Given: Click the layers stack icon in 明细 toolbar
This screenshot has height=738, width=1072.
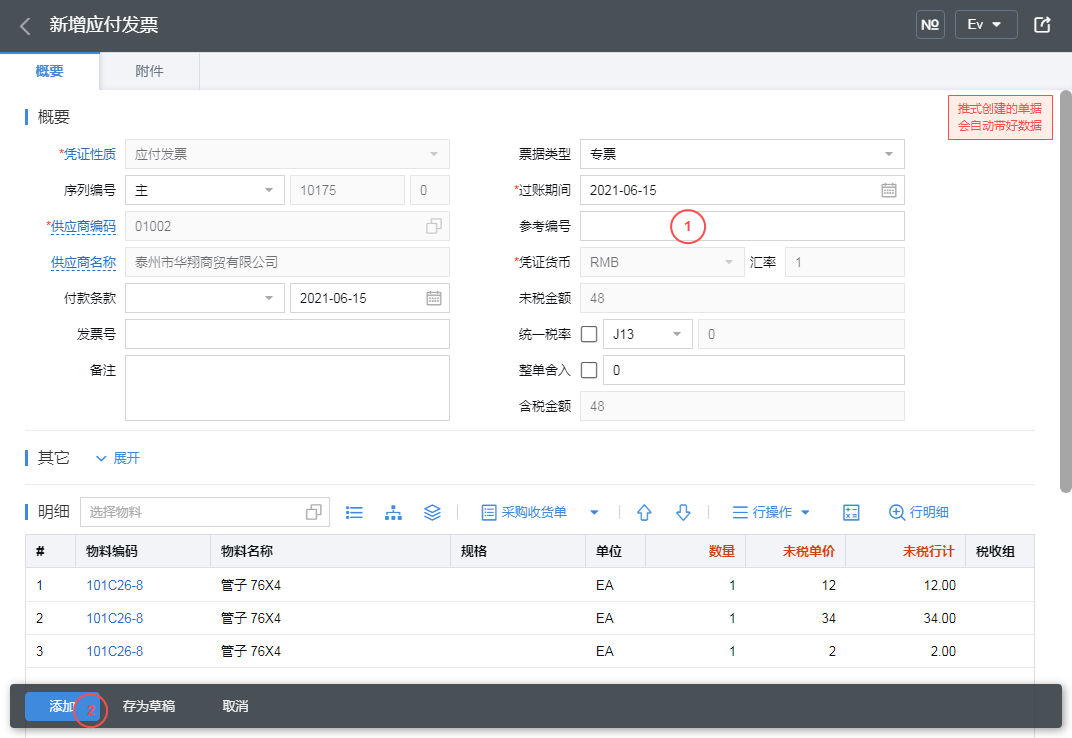Looking at the screenshot, I should (432, 512).
